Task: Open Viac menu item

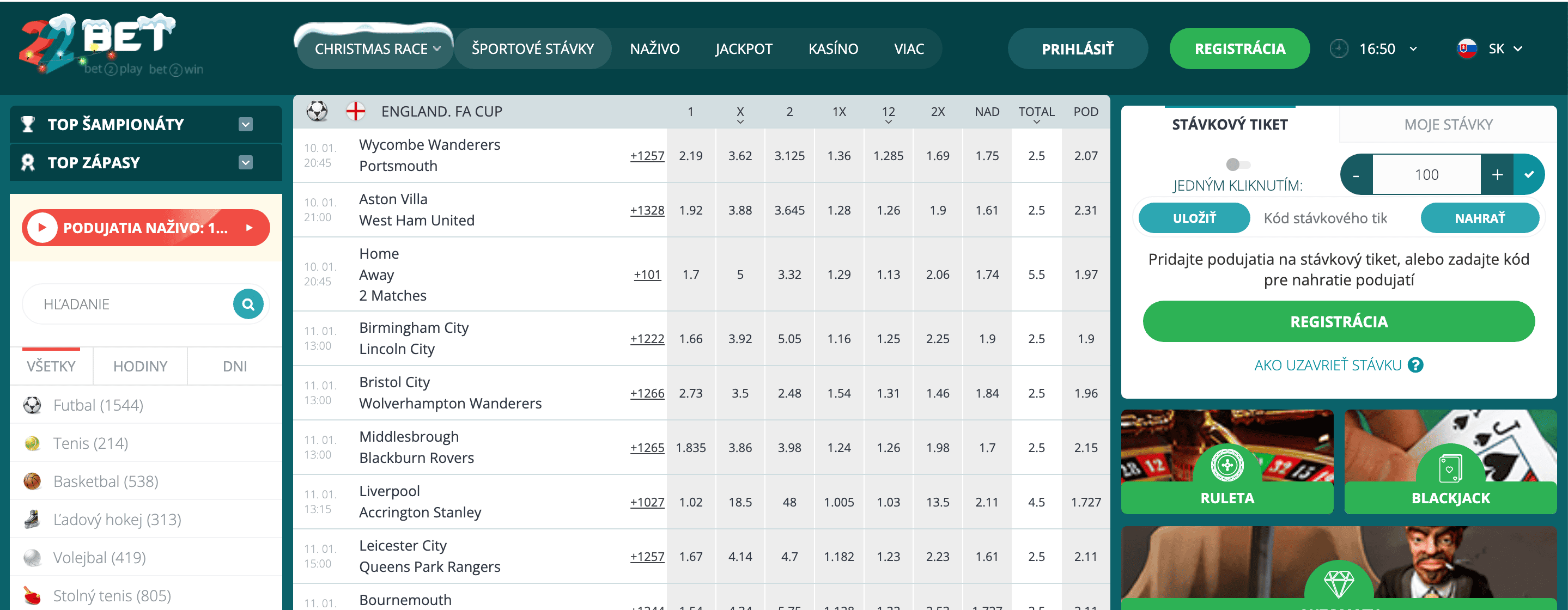Action: tap(909, 48)
